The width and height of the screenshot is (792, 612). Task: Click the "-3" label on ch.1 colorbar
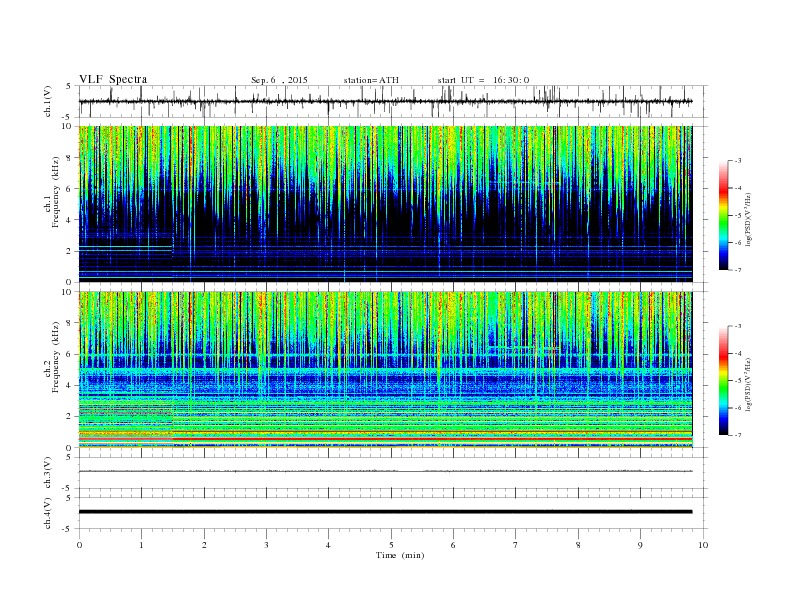[x=738, y=161]
